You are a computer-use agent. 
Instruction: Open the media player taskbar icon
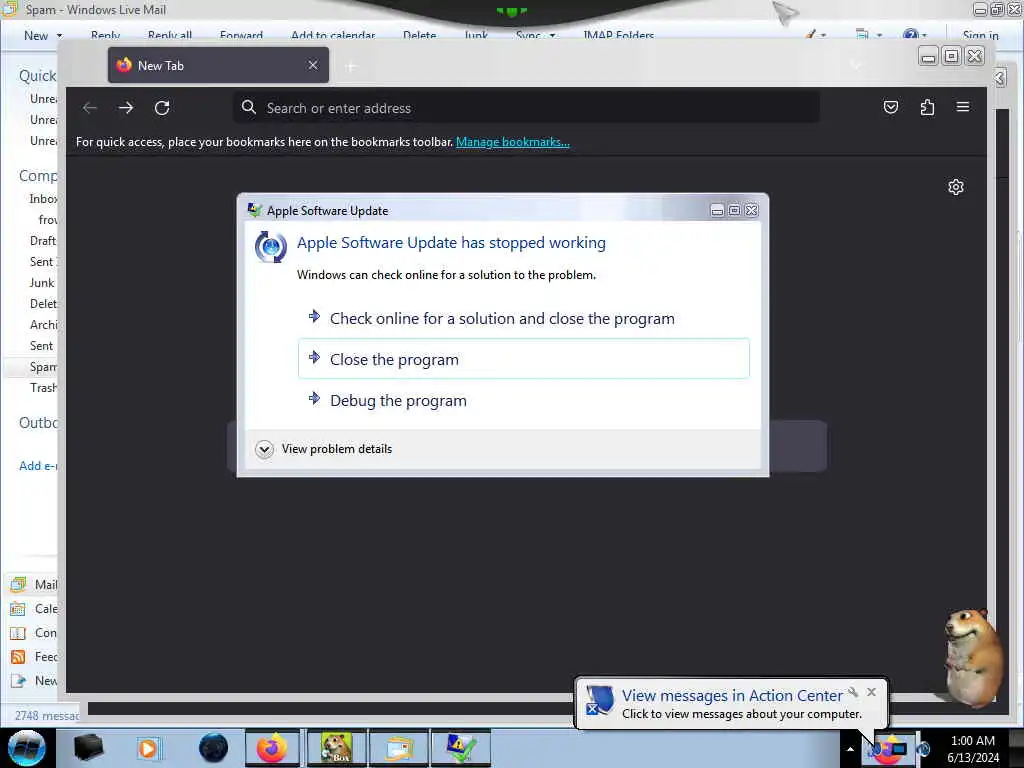coord(148,748)
